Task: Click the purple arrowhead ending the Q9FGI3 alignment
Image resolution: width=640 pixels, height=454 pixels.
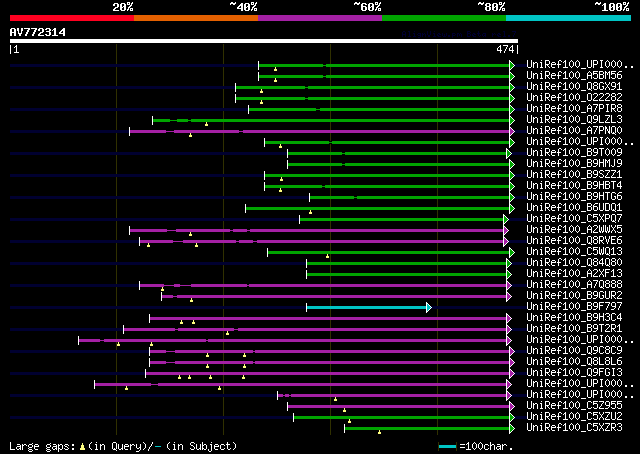Action: tap(512, 374)
